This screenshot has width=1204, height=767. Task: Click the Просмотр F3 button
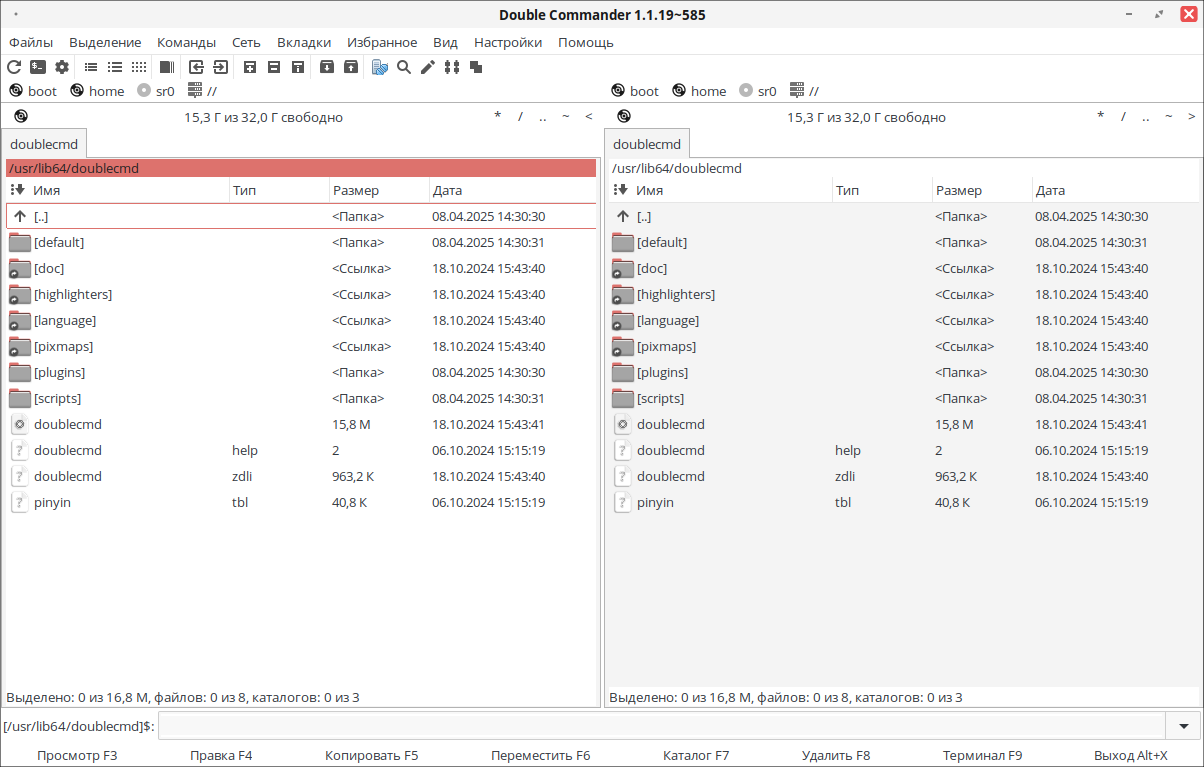pyautogui.click(x=77, y=756)
